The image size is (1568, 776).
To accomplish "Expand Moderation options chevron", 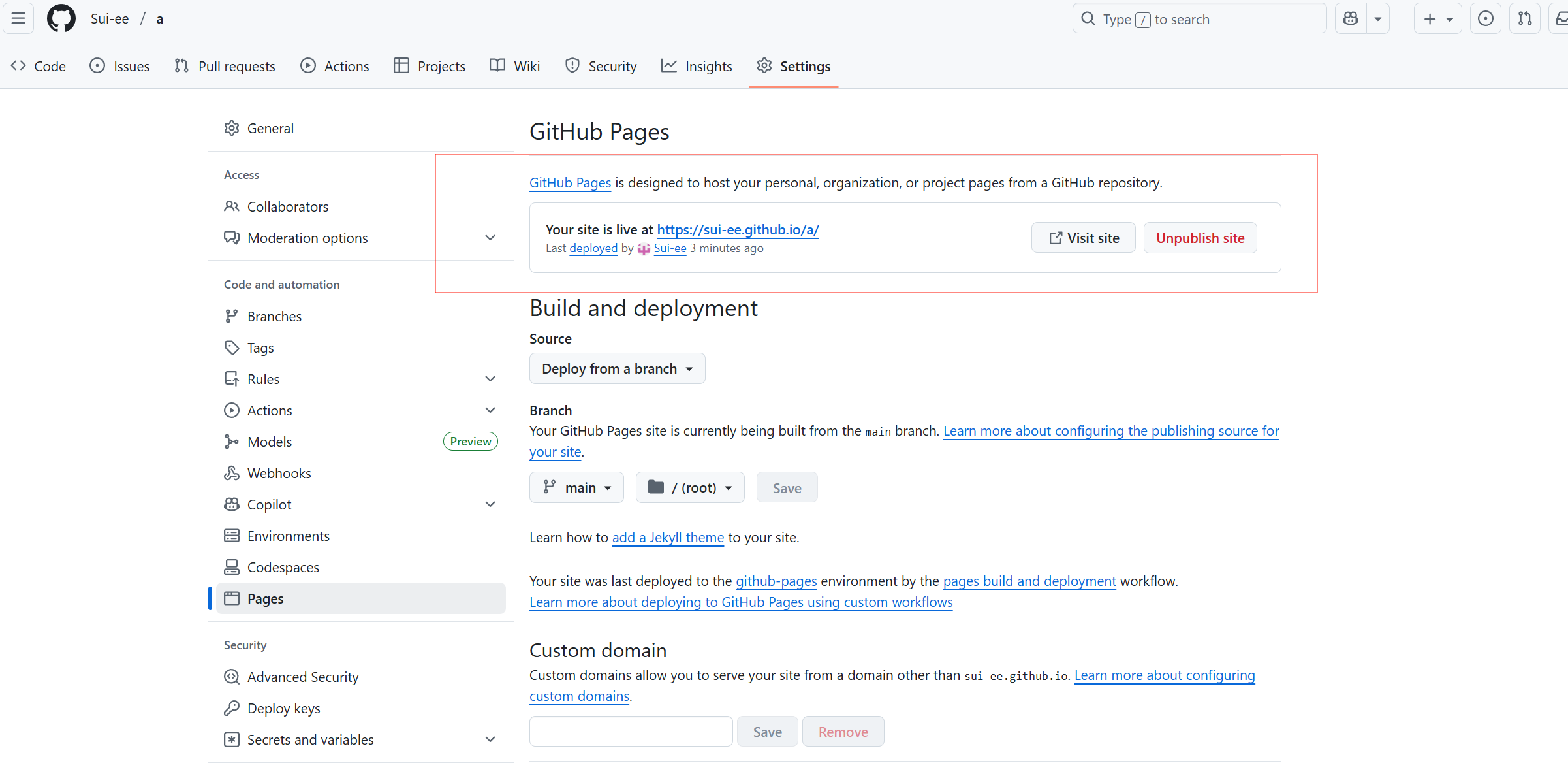I will point(490,238).
